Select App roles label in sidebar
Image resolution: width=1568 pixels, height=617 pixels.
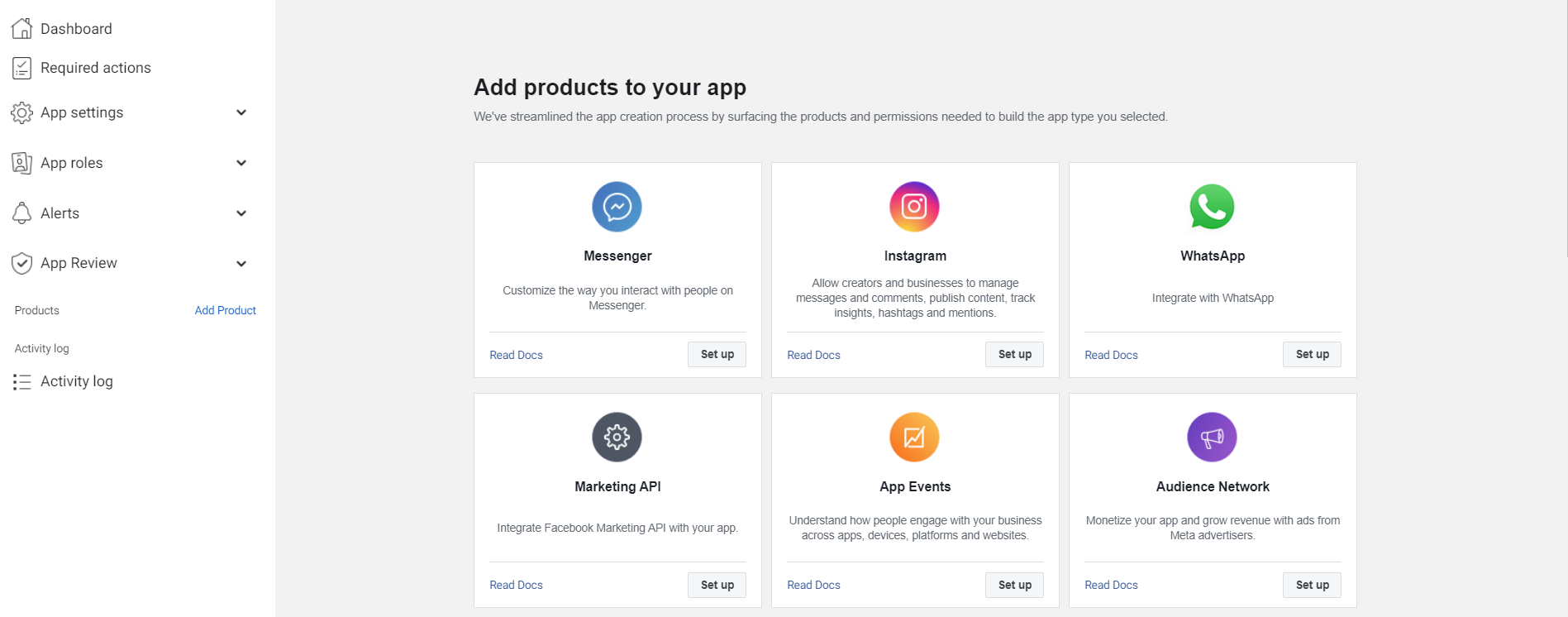tap(72, 163)
